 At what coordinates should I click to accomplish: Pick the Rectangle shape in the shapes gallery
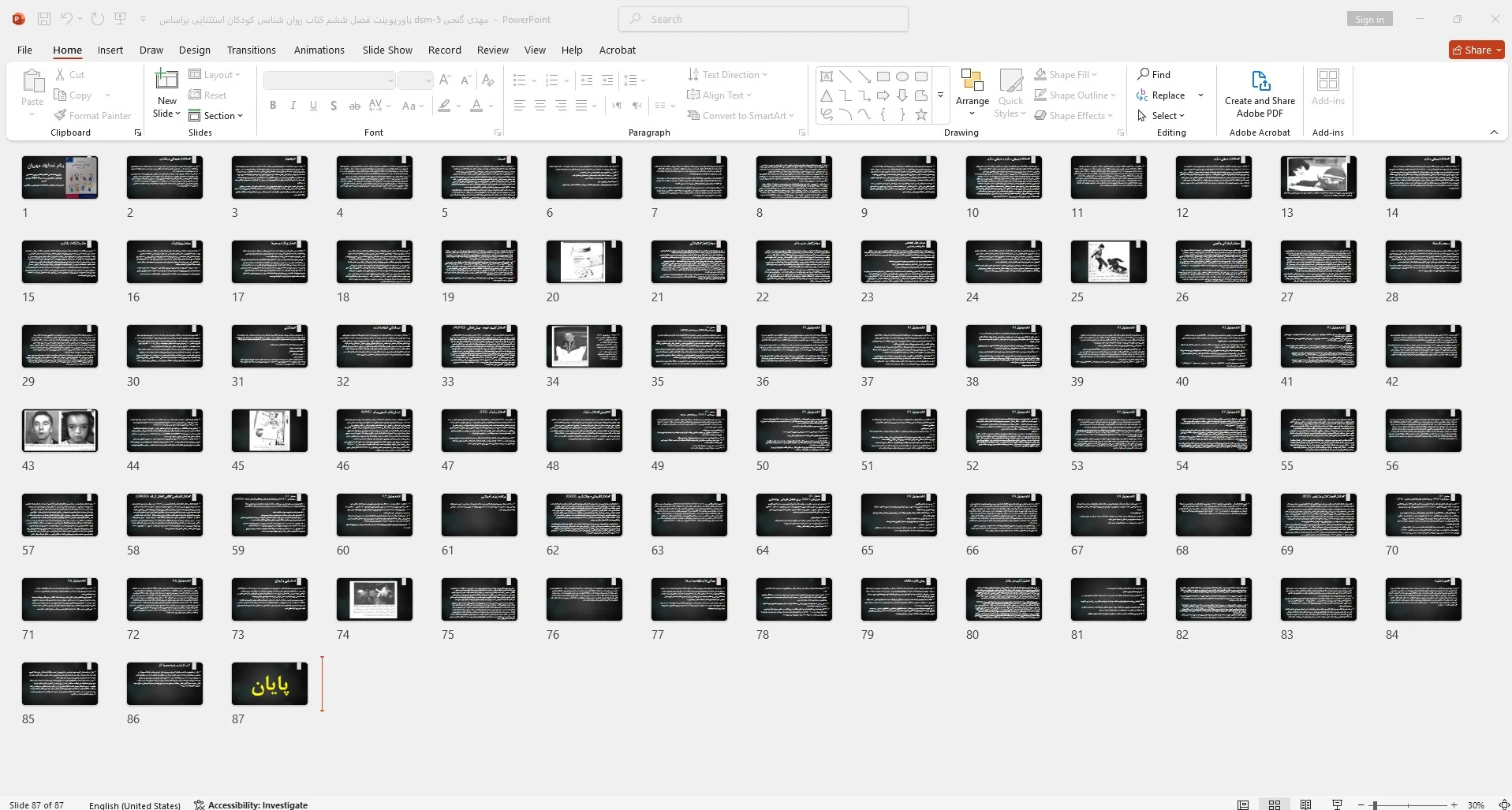(x=883, y=77)
